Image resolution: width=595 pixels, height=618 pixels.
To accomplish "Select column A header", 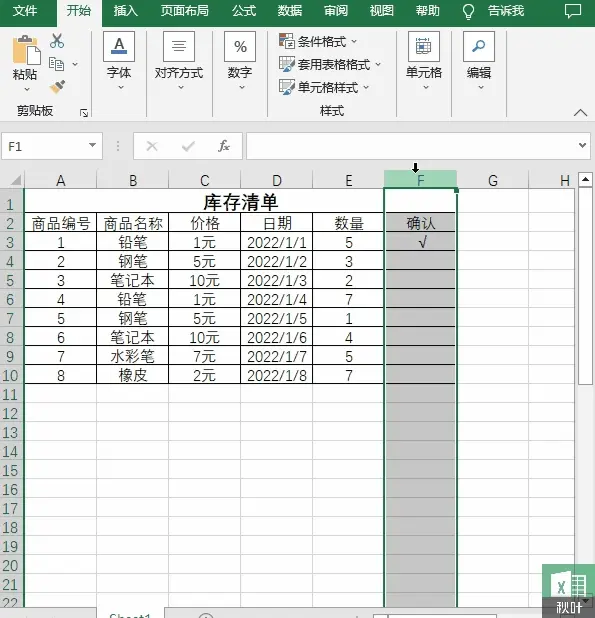I will click(60, 180).
